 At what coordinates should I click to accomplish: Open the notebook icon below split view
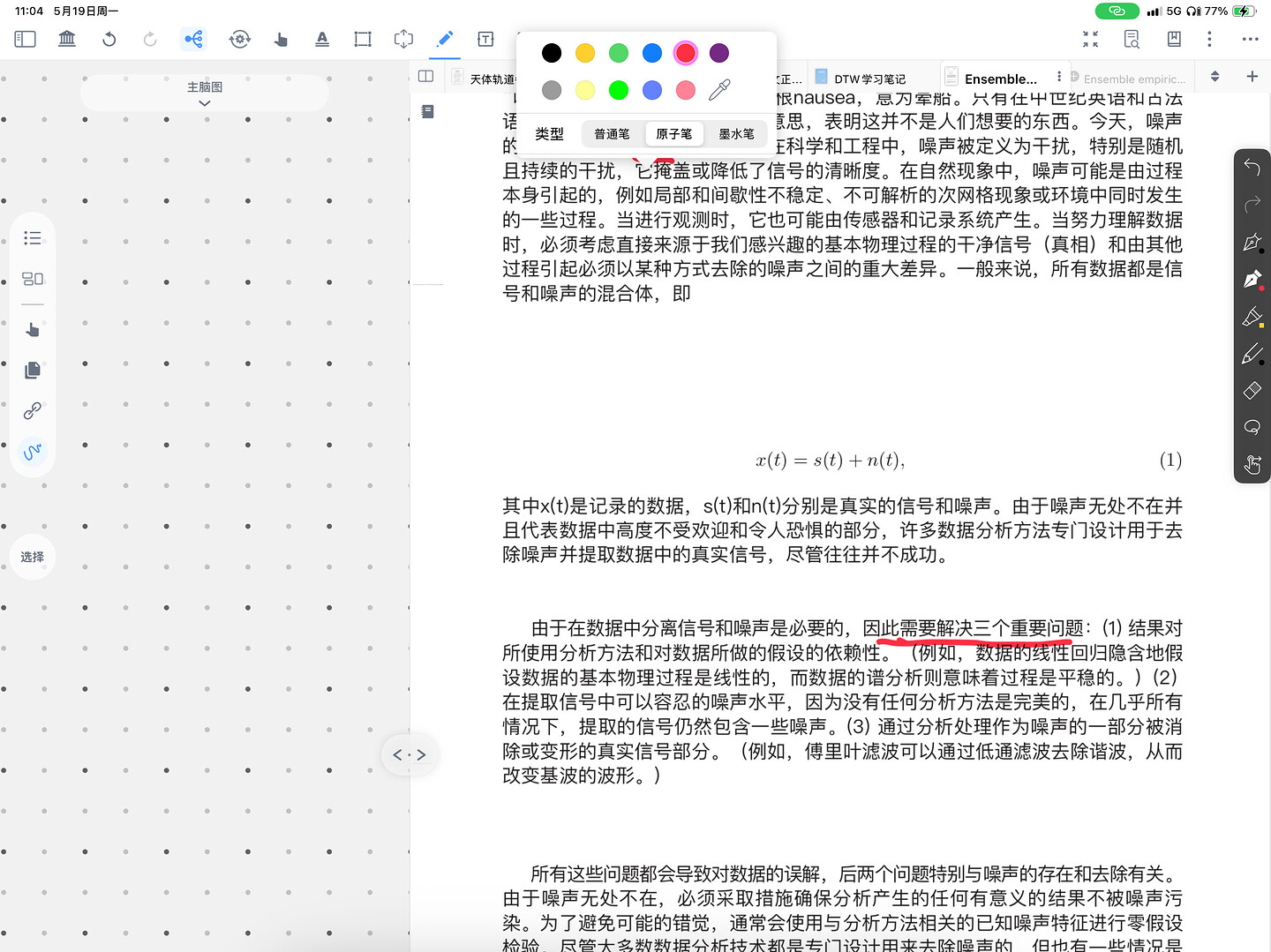click(x=428, y=111)
